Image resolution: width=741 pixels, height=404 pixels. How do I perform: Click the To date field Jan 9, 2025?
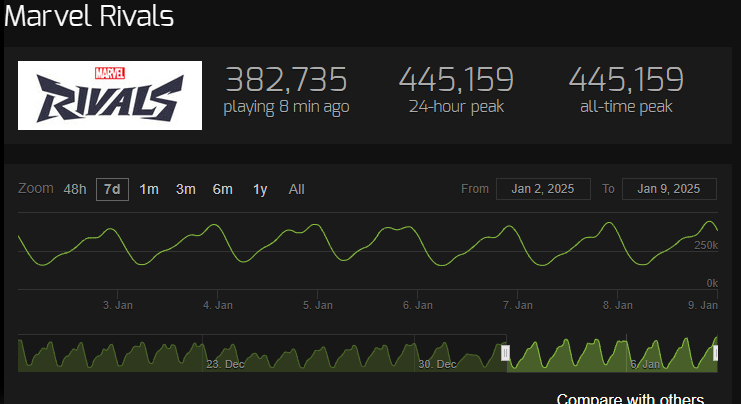tap(669, 189)
